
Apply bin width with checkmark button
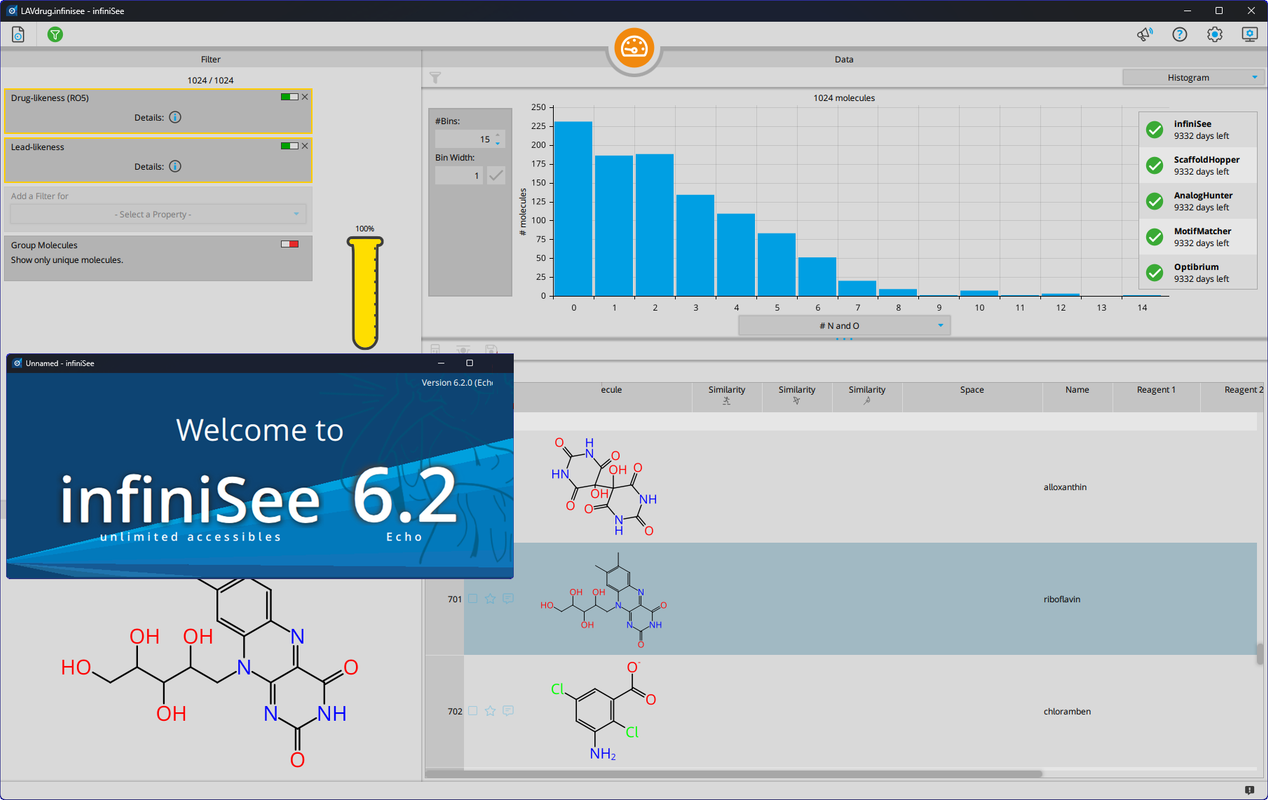tap(496, 175)
